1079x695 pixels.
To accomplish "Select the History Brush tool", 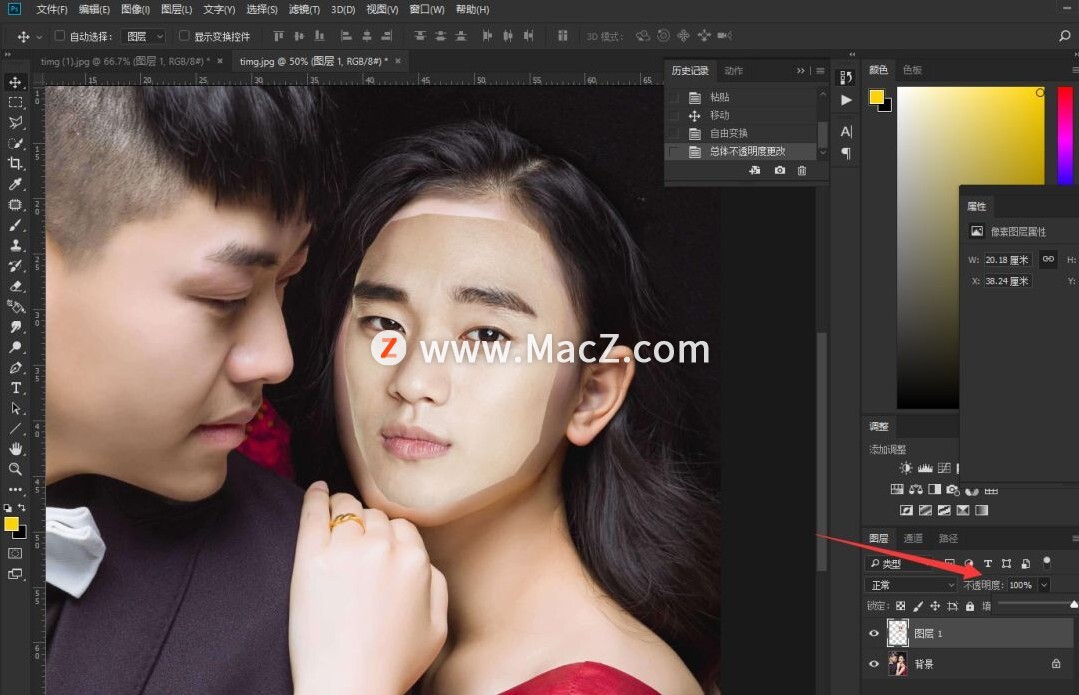I will pyautogui.click(x=15, y=266).
